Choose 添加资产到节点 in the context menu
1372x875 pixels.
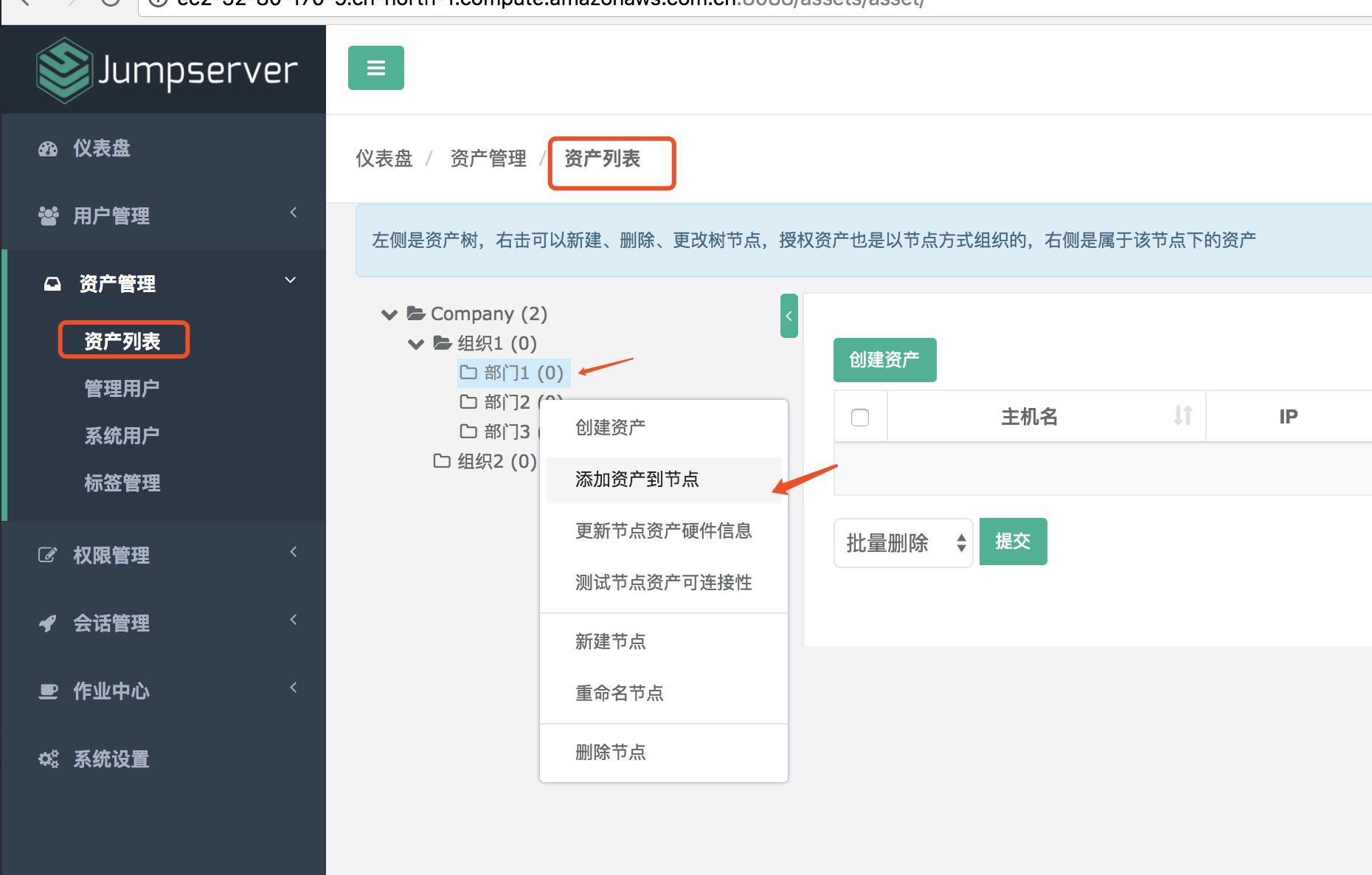(x=664, y=480)
